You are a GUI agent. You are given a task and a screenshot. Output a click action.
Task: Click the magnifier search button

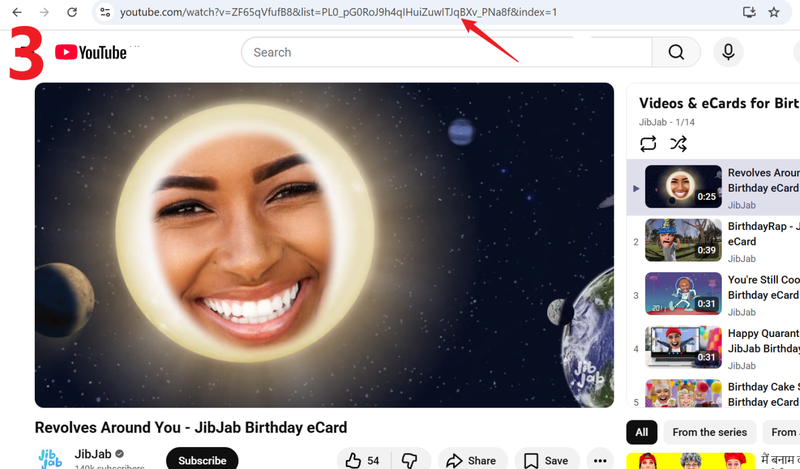pyautogui.click(x=676, y=52)
